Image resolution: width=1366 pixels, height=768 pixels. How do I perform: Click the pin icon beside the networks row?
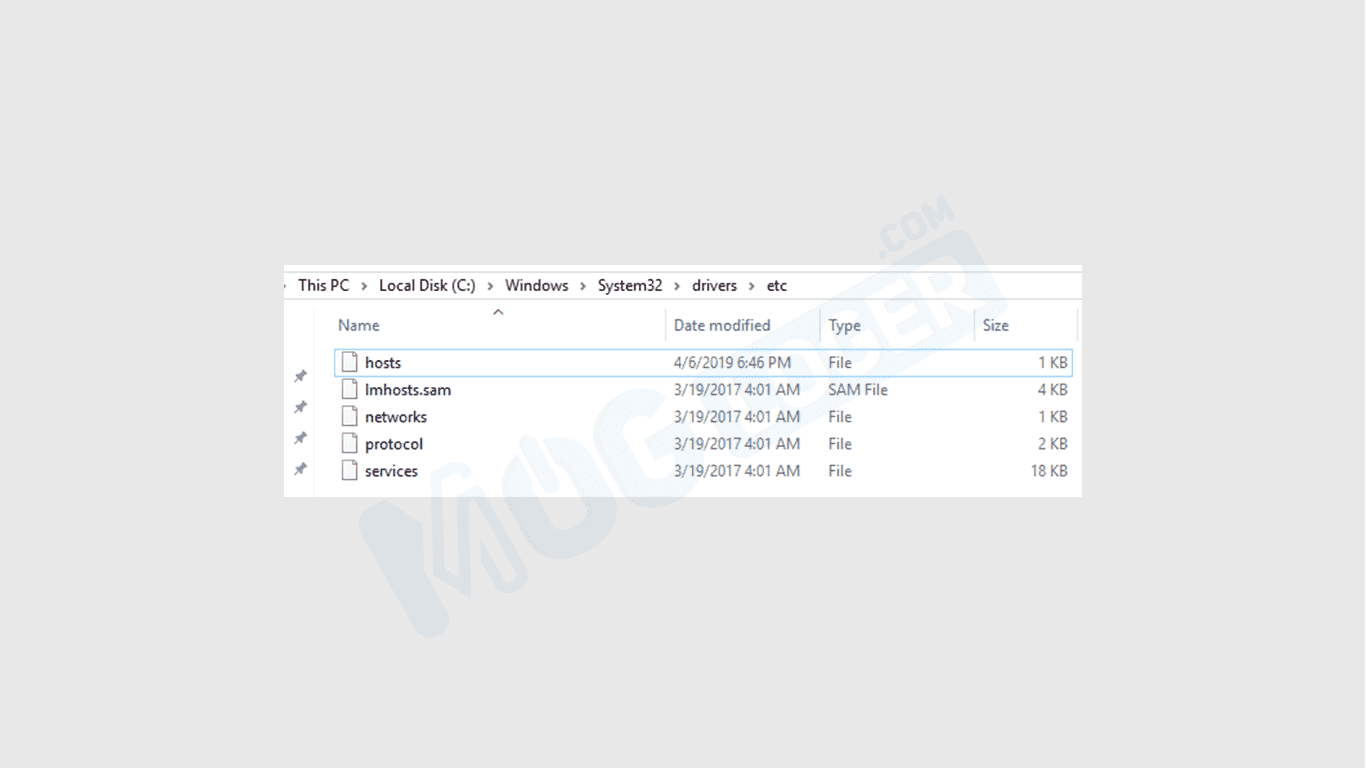point(300,438)
